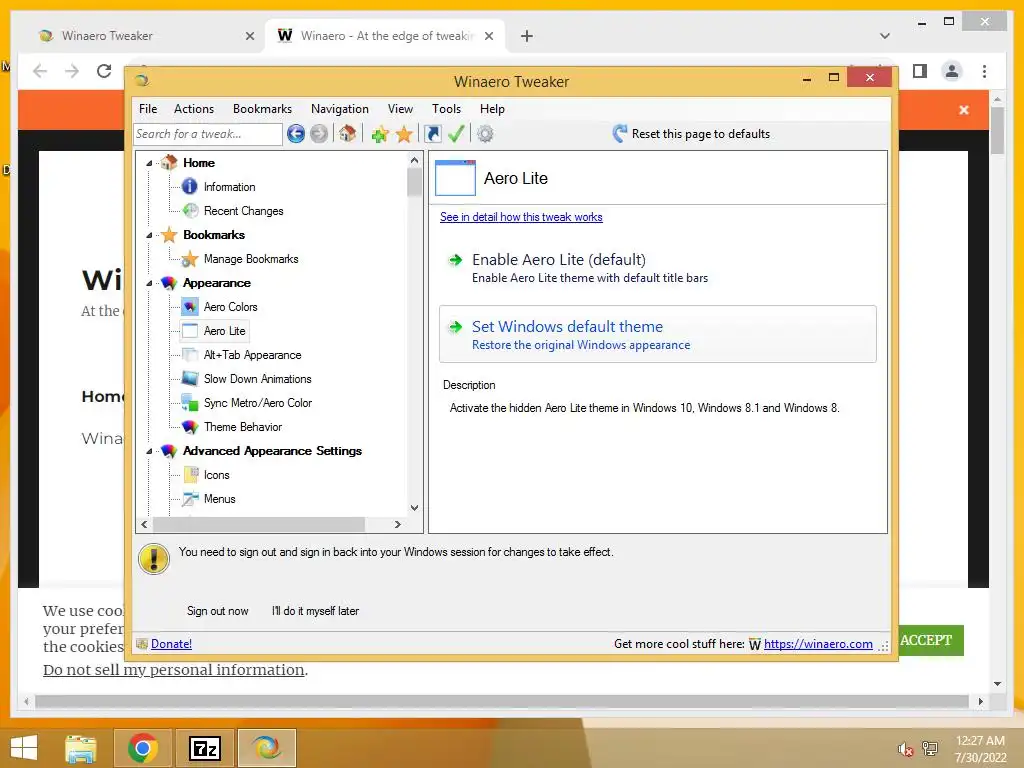This screenshot has width=1024, height=768.
Task: Click the create shortcut icon in the toolbar
Action: [x=432, y=134]
